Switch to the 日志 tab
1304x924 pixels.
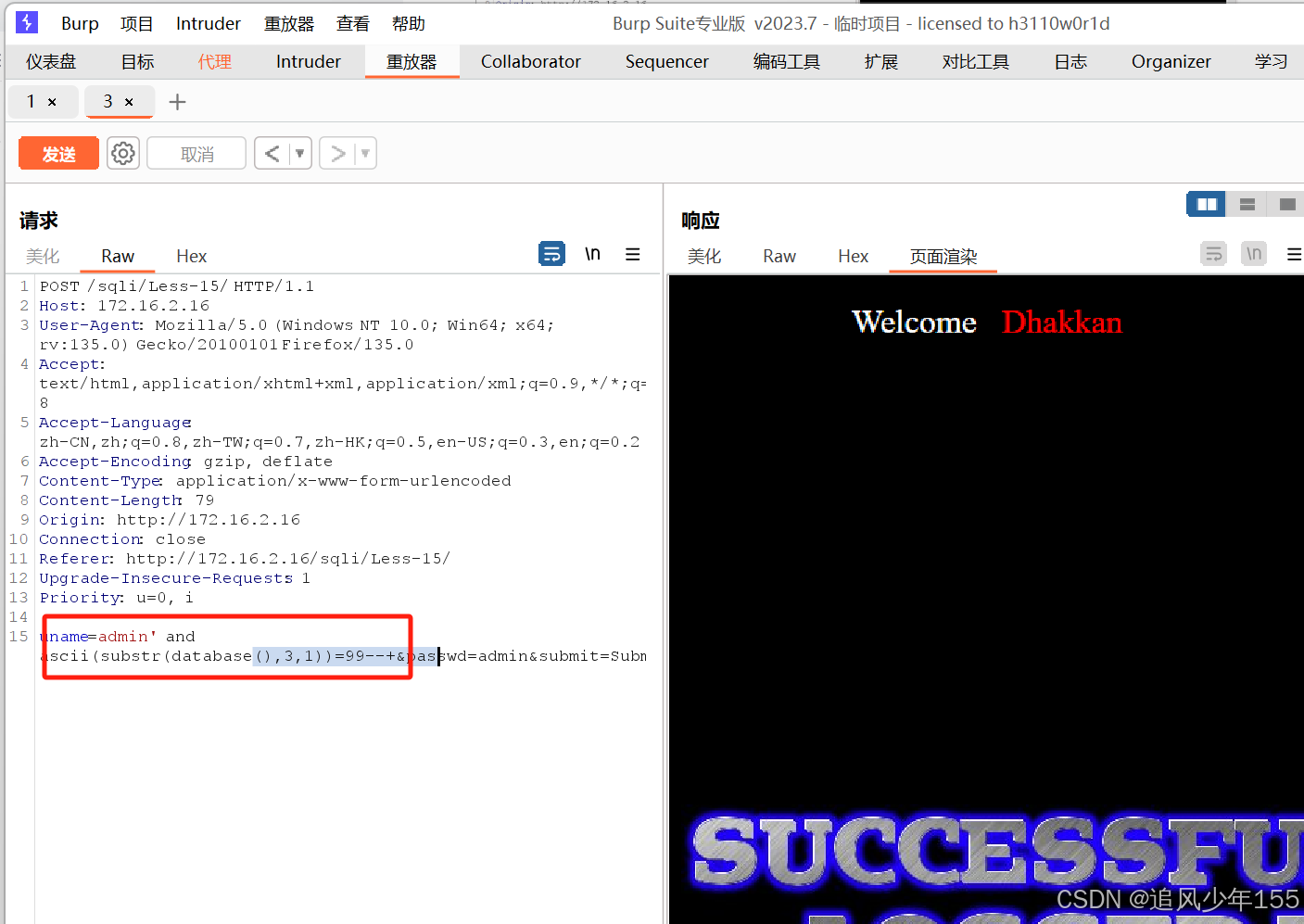(1070, 61)
